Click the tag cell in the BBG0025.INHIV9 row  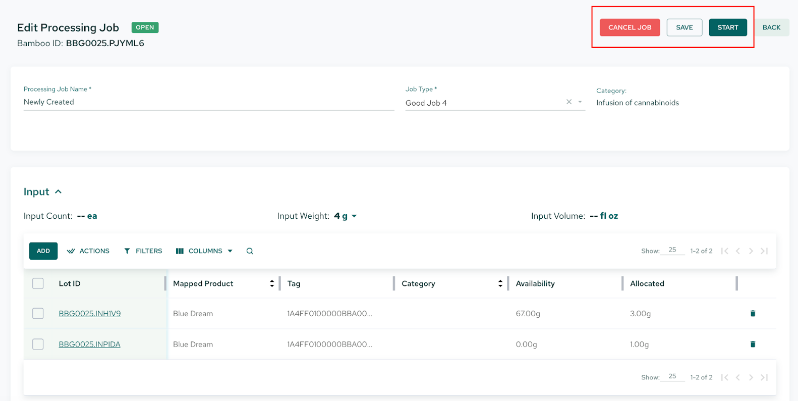point(330,313)
